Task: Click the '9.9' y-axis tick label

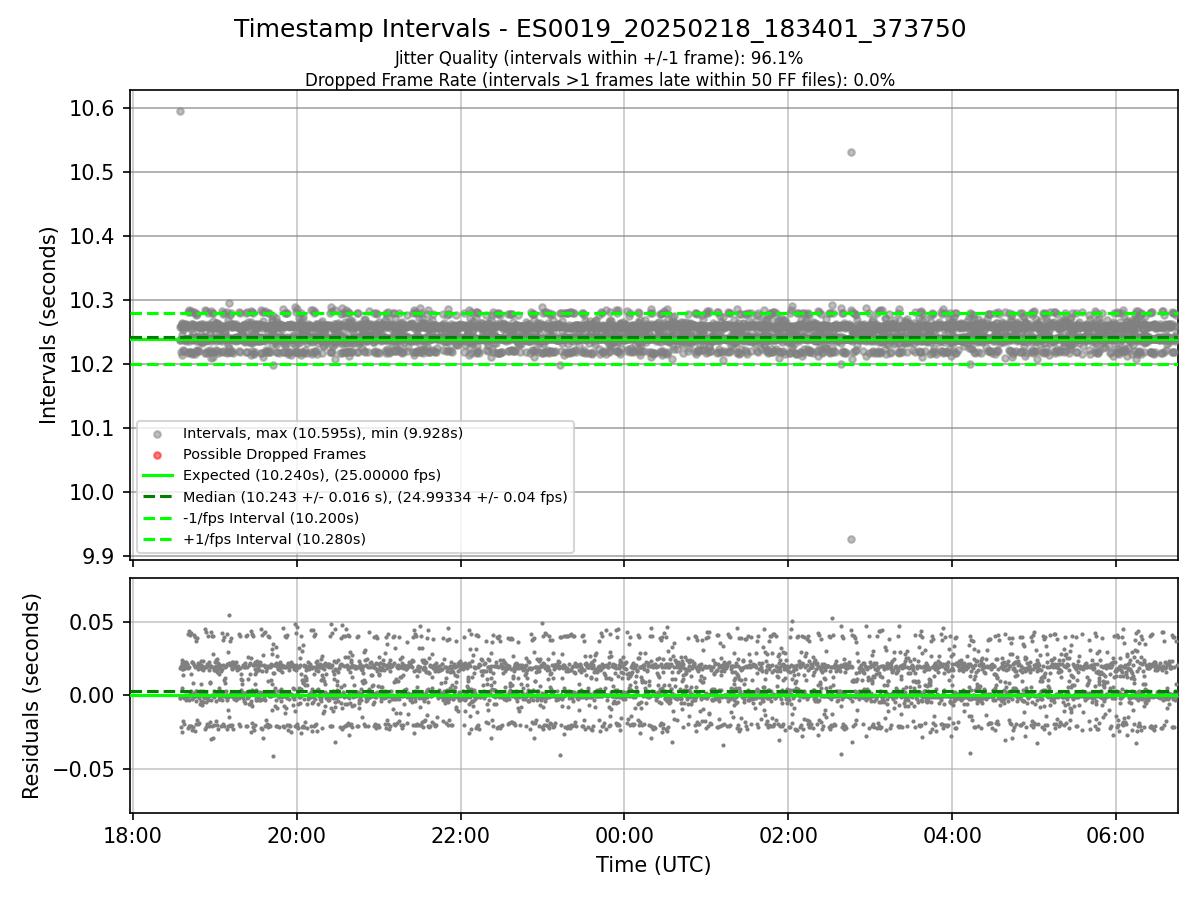Action: [98, 557]
